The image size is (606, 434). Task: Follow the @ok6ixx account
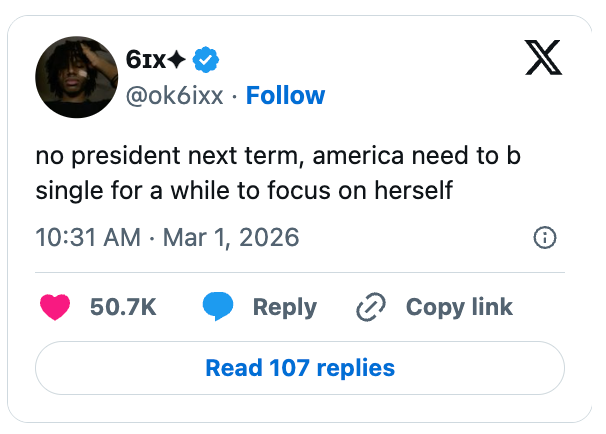pyautogui.click(x=285, y=96)
